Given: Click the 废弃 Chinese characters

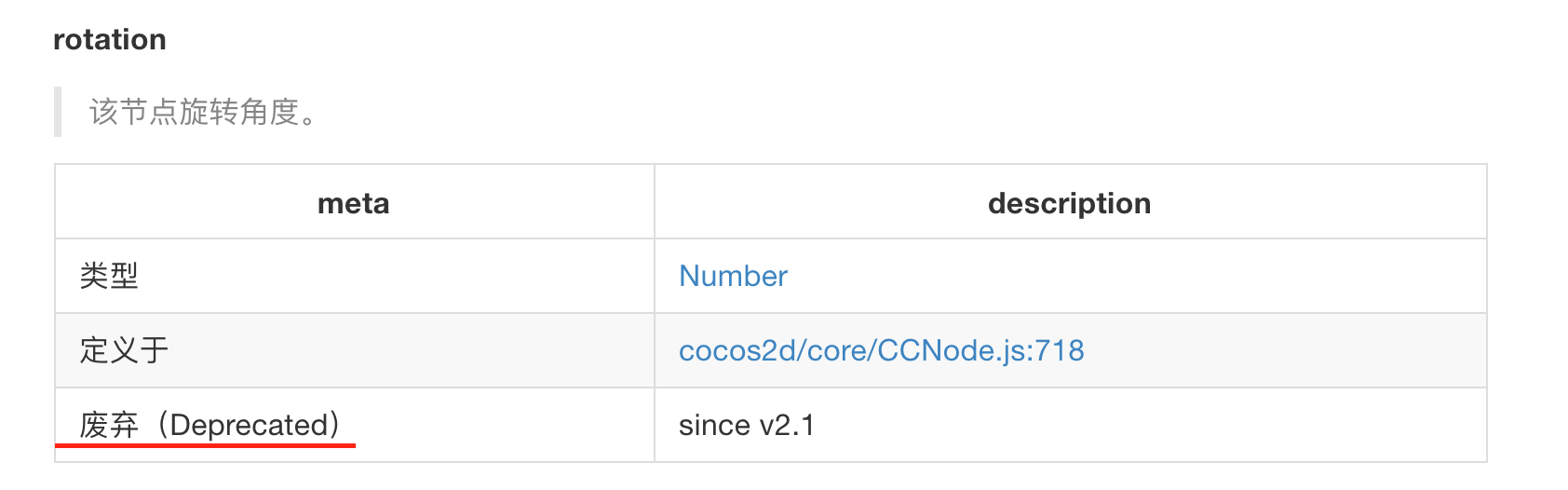Looking at the screenshot, I should click(109, 425).
